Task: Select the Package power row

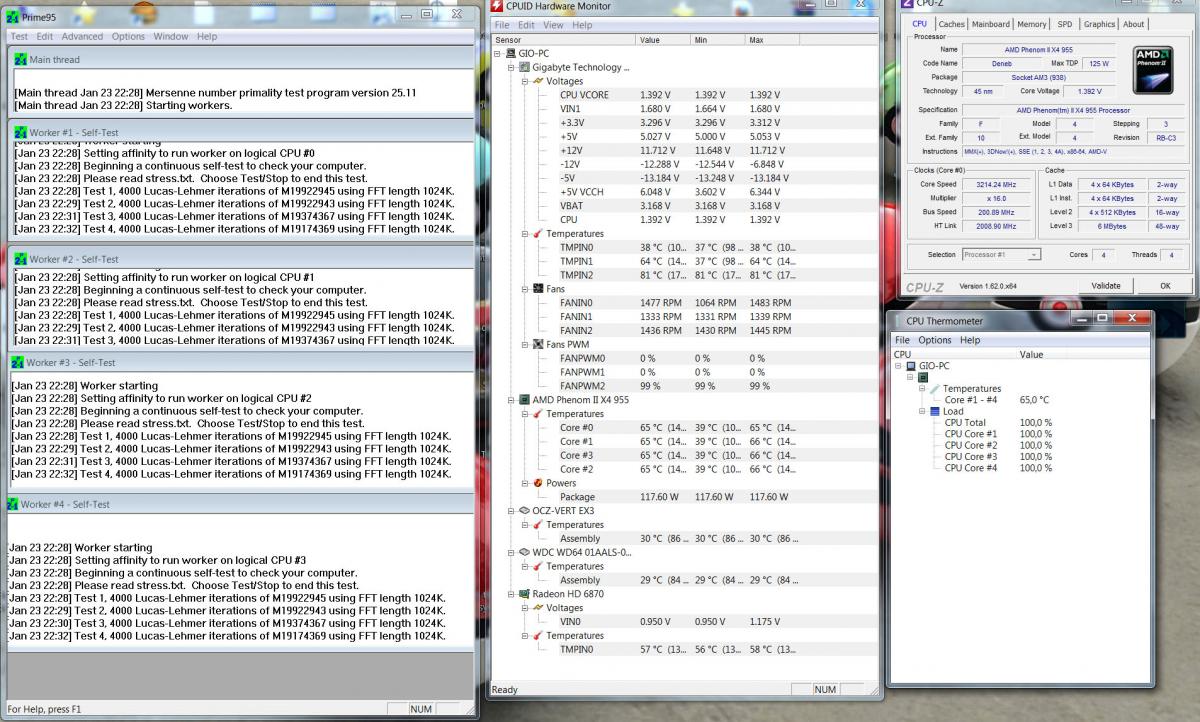Action: (x=684, y=497)
